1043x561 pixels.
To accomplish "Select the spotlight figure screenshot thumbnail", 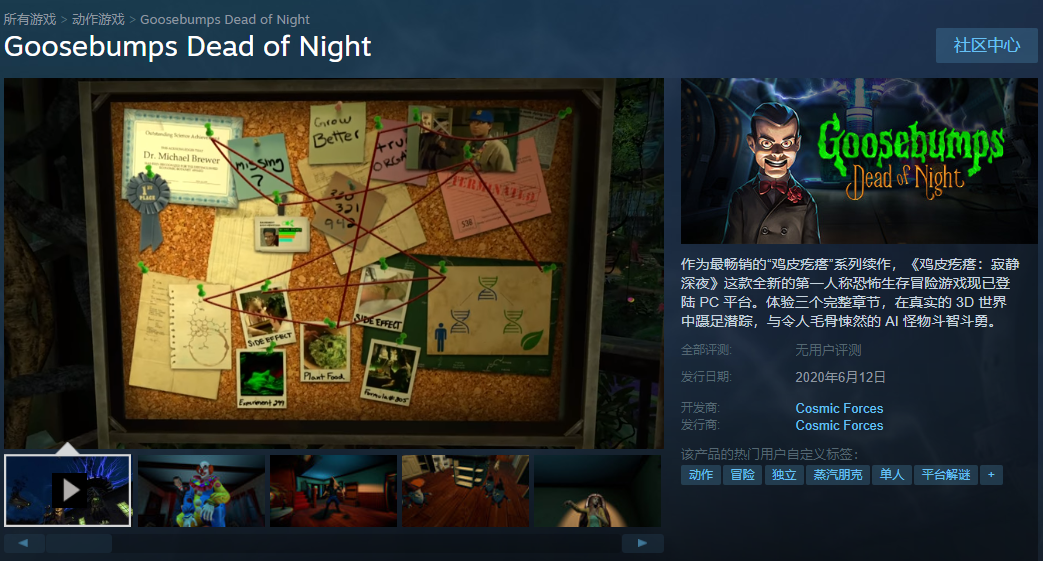I will [x=597, y=490].
